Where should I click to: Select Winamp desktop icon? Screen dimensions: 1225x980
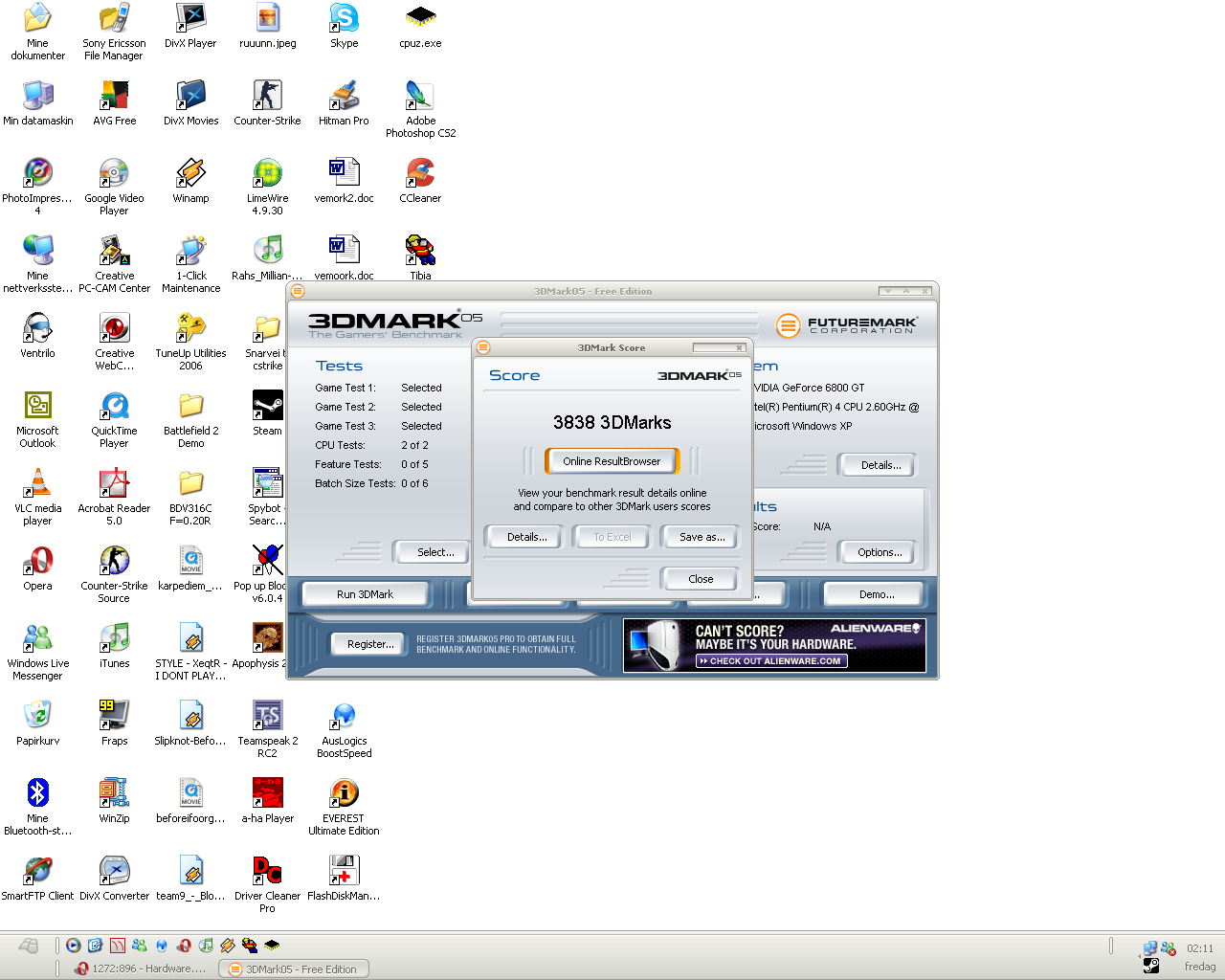[190, 181]
